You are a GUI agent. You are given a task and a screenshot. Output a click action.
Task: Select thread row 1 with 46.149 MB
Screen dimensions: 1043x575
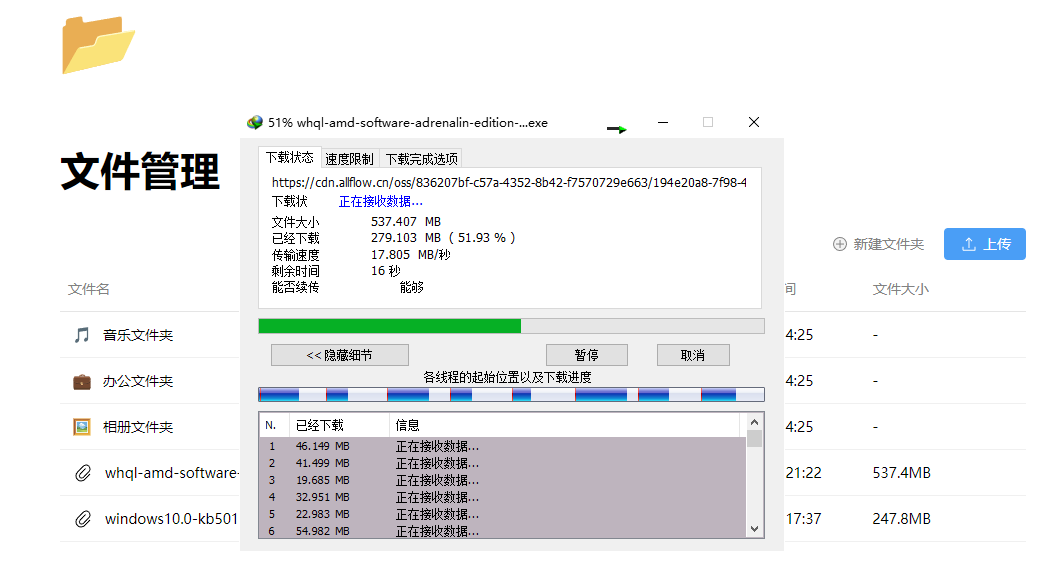coord(503,446)
